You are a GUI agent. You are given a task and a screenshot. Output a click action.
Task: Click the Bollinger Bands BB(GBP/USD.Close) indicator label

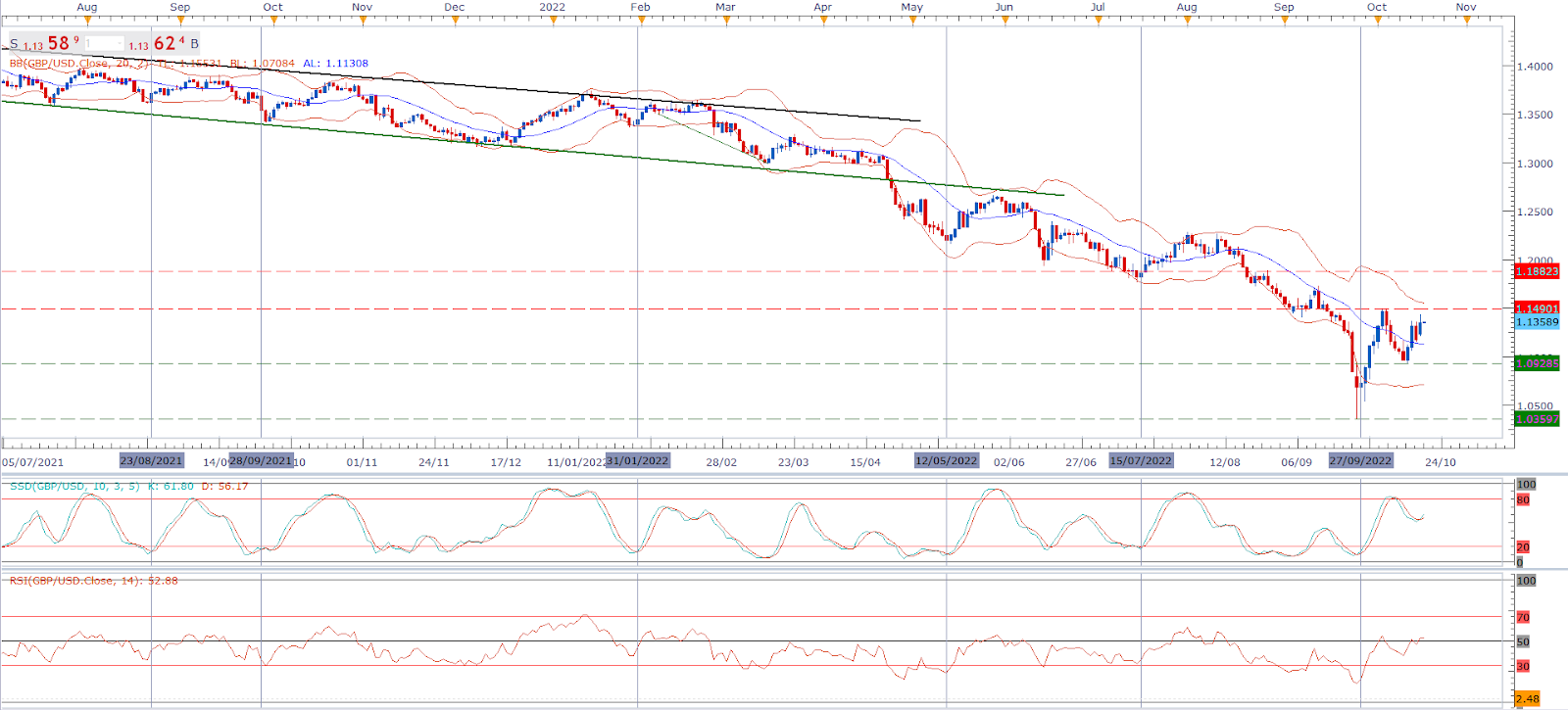tap(79, 64)
